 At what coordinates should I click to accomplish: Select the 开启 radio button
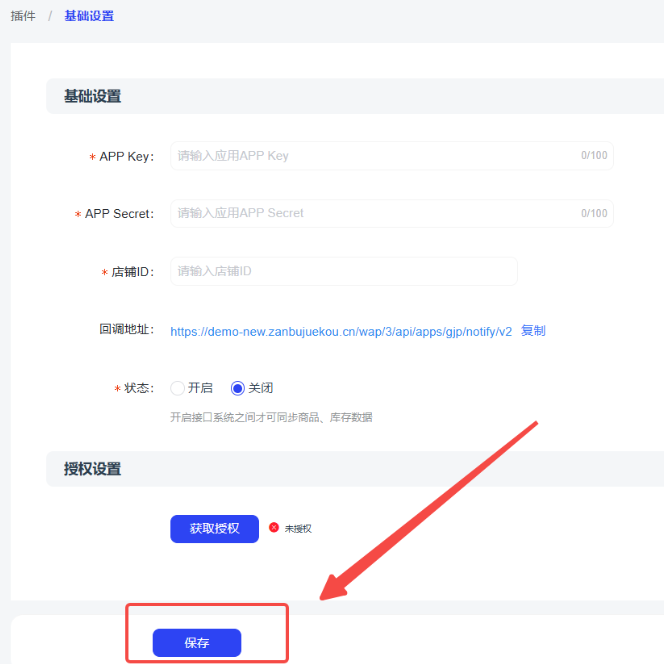tap(178, 388)
